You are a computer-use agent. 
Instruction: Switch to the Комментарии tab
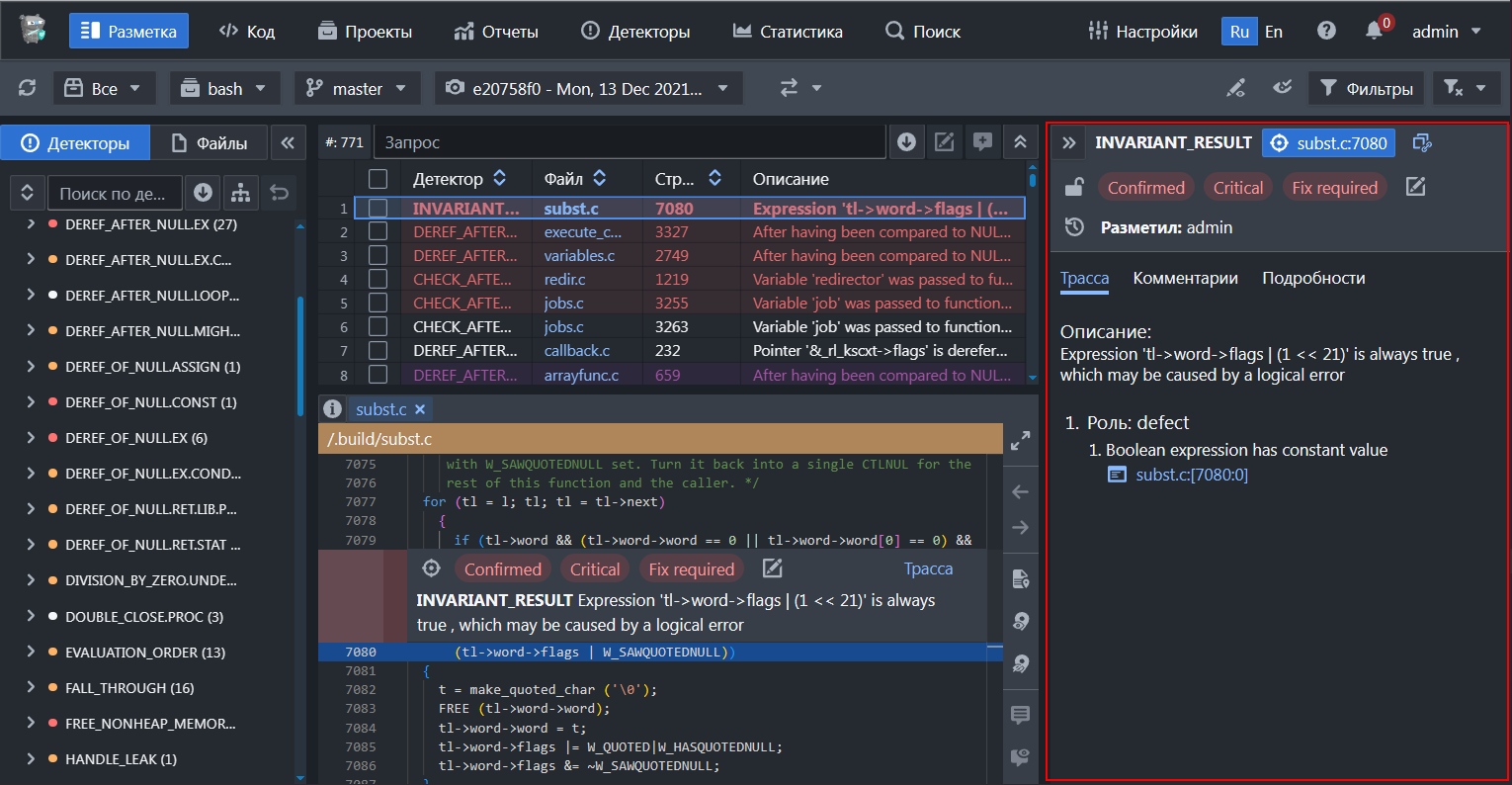click(1185, 279)
